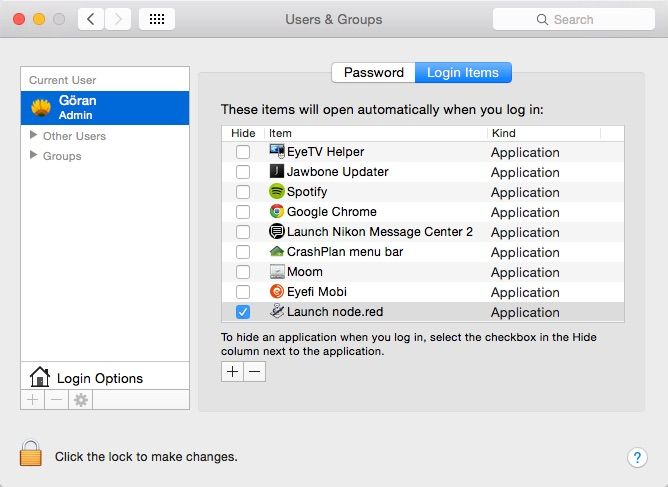This screenshot has height=487, width=668.
Task: Click in the Search field
Action: click(573, 19)
